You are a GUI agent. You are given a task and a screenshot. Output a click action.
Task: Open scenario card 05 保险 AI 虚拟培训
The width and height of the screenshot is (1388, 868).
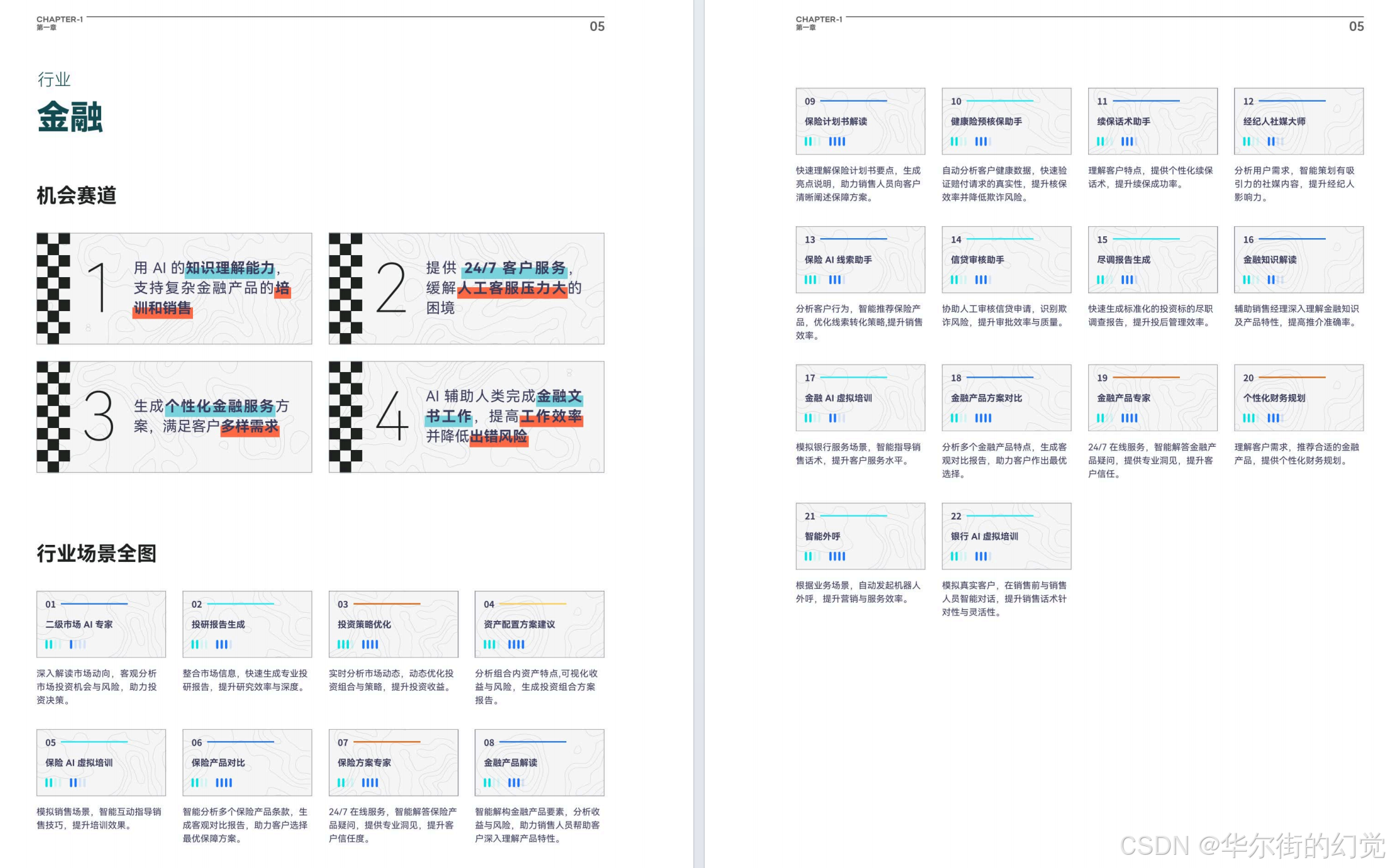(x=101, y=762)
